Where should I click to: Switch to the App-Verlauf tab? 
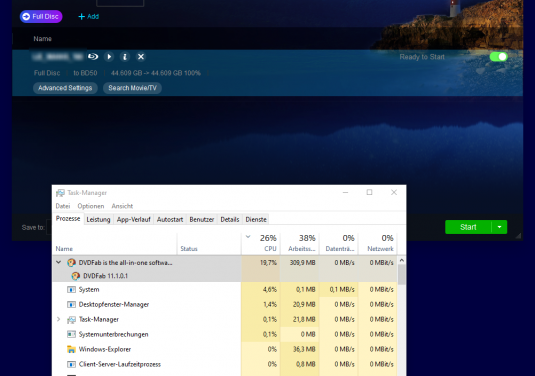(x=133, y=219)
